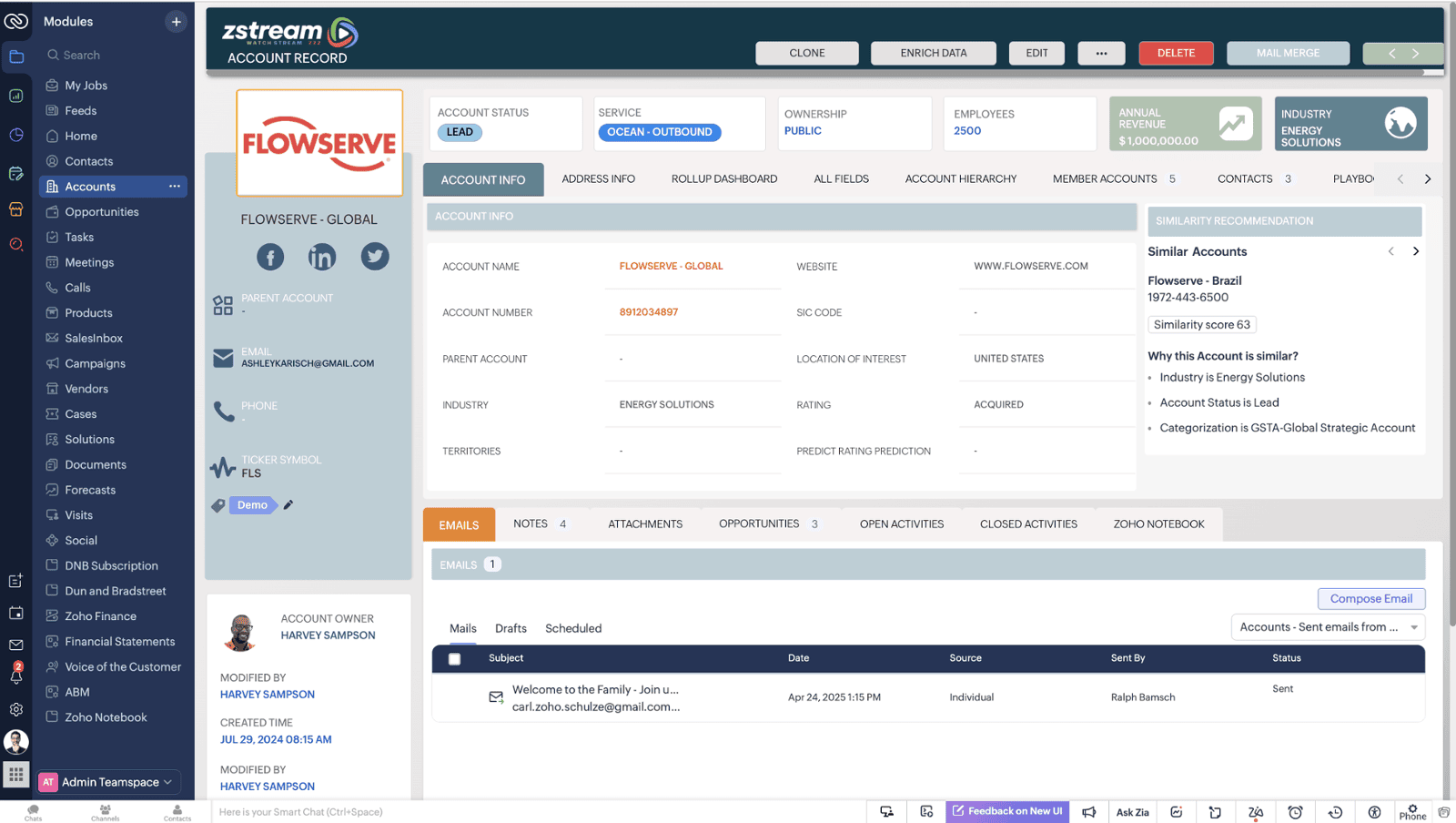Toggle the select-all emails checkbox

[x=455, y=659]
